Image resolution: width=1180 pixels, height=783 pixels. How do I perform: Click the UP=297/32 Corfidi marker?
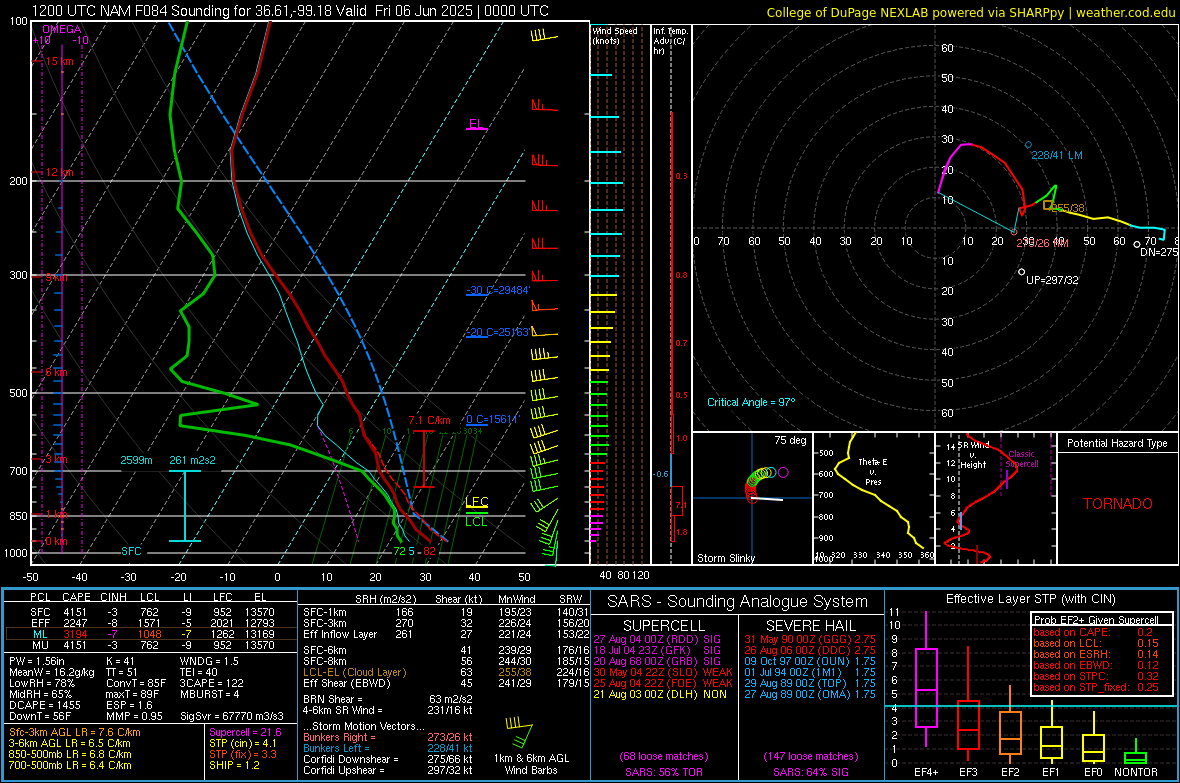tap(1021, 272)
